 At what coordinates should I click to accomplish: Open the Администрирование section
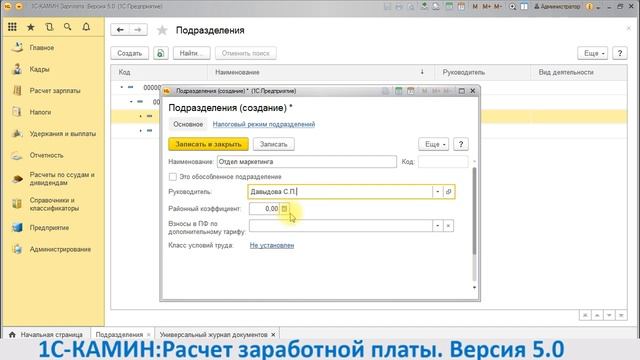tap(60, 249)
